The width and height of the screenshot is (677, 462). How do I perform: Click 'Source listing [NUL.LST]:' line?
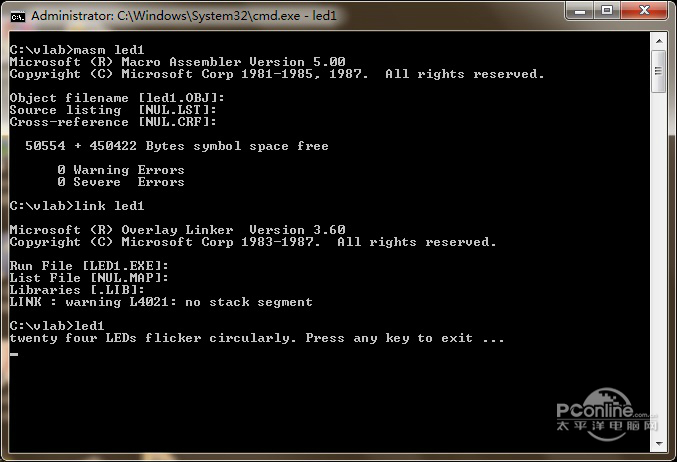113,110
